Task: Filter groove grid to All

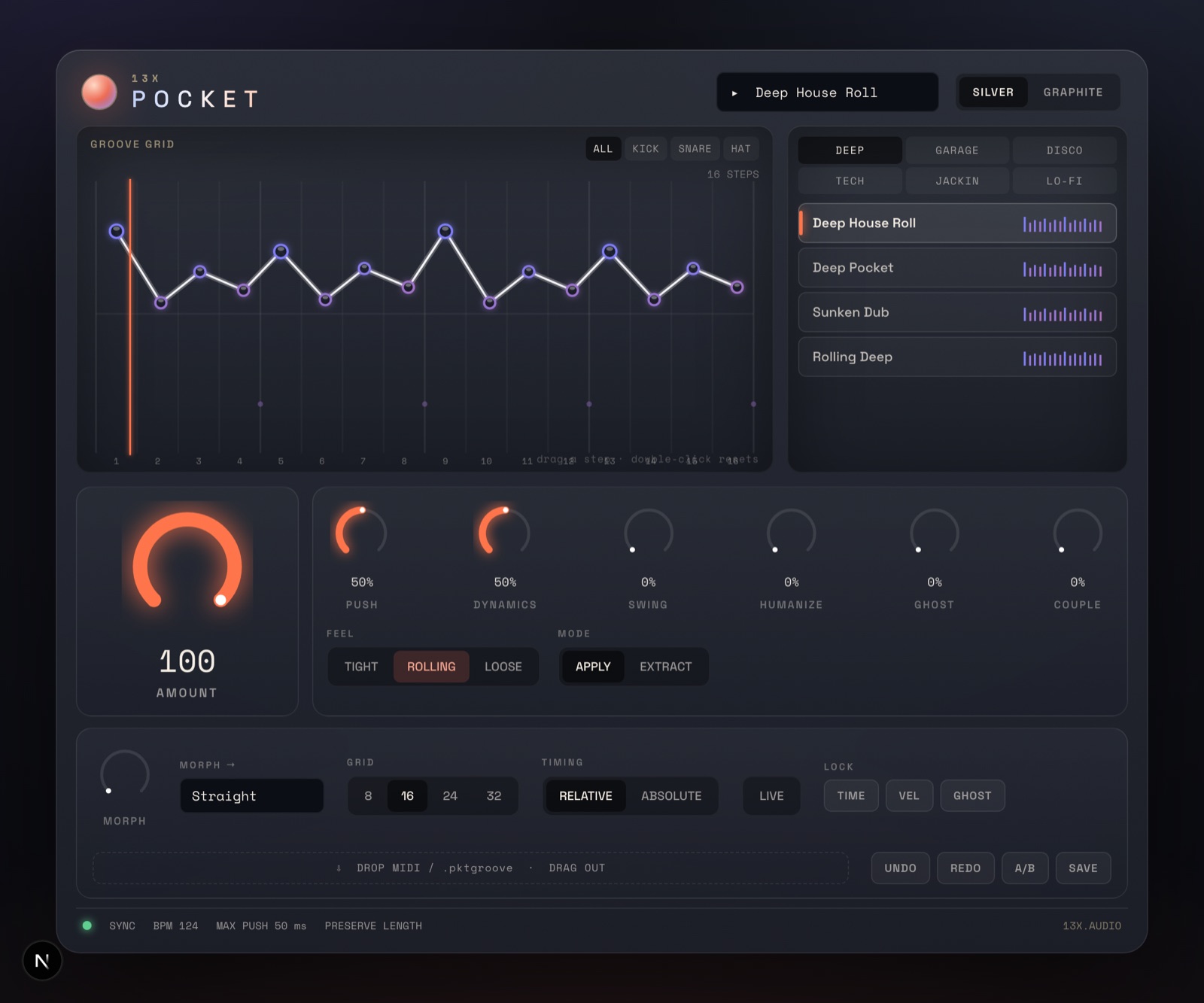Action: coord(603,149)
